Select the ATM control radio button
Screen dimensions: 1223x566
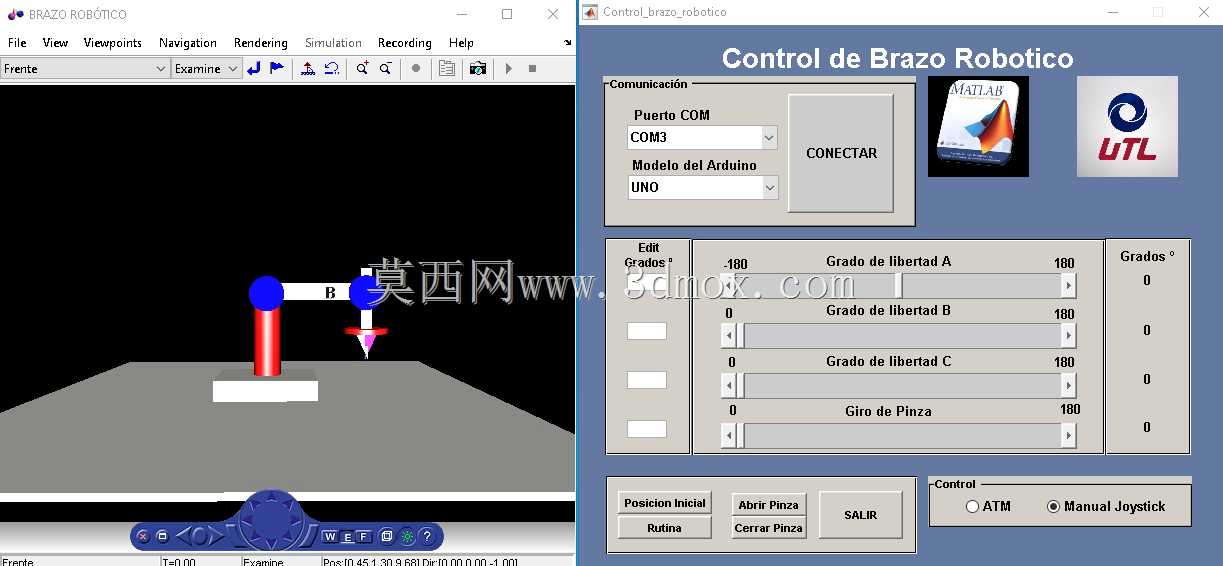(x=972, y=507)
